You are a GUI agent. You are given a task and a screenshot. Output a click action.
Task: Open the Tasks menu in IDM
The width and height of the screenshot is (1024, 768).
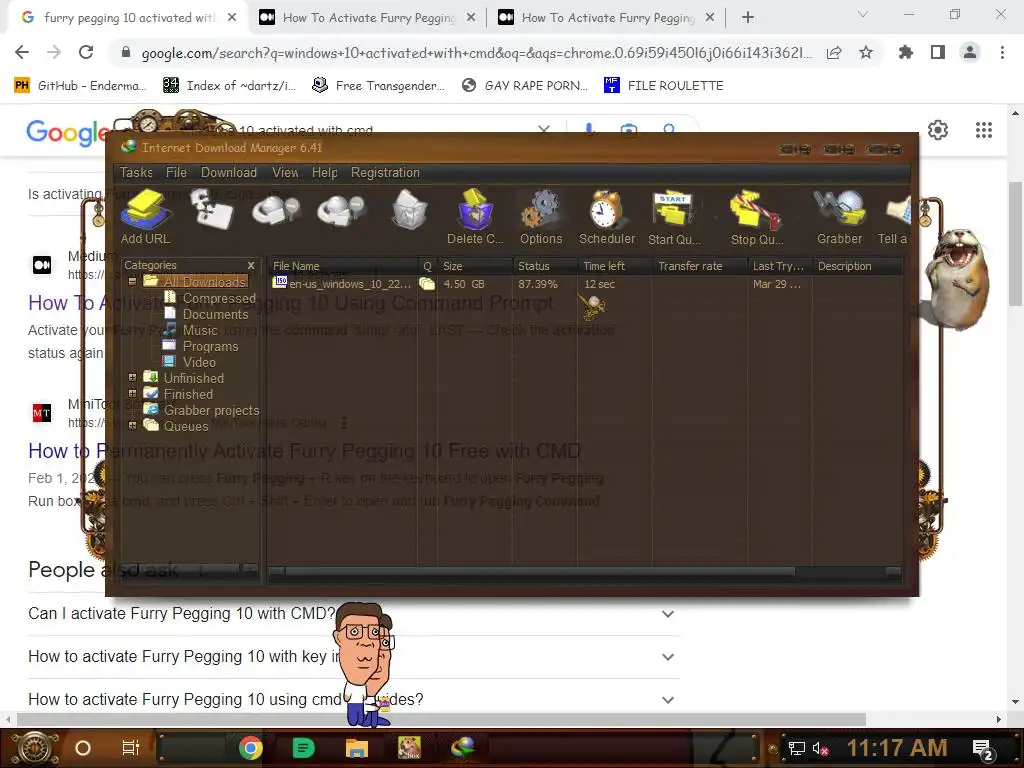tap(136, 172)
